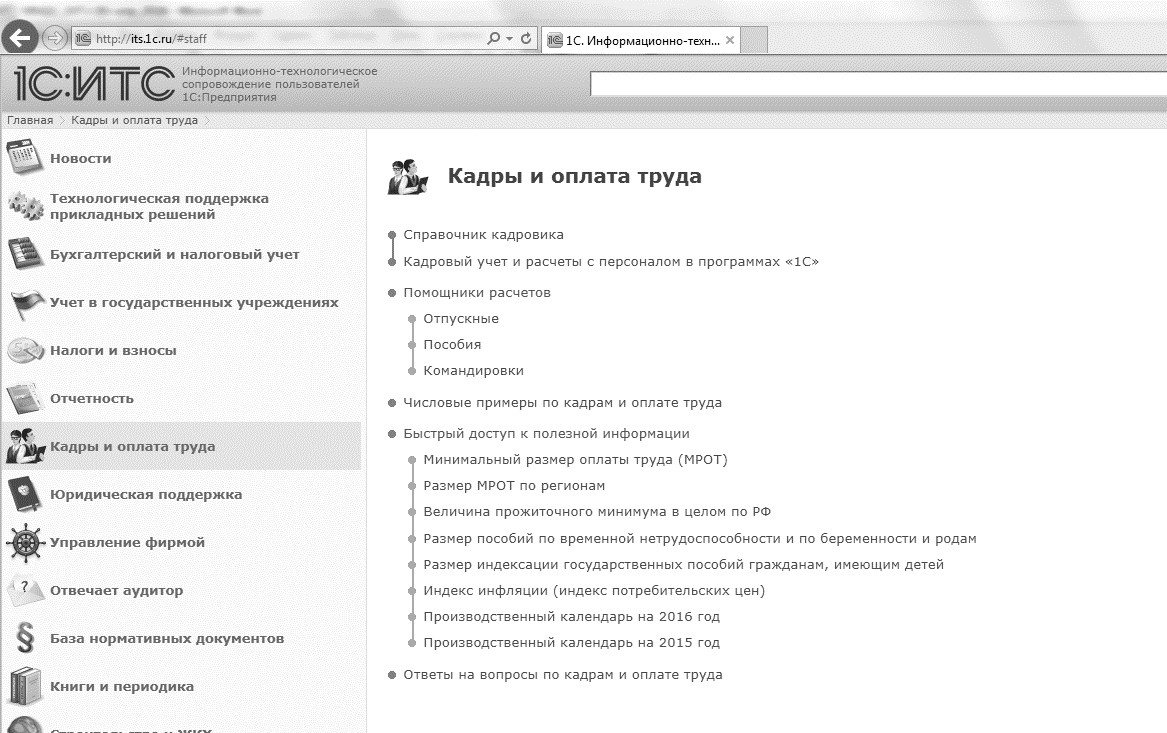Close the 1С Информационно-техн... tab
The image size is (1167, 733).
tap(730, 40)
